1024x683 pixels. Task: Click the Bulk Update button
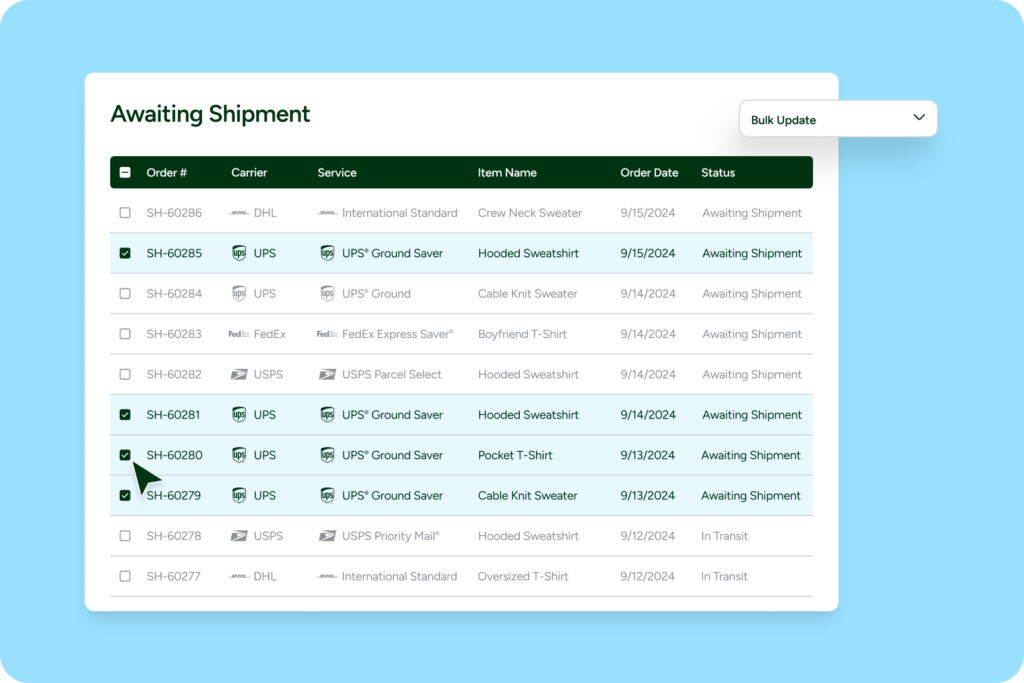[x=838, y=118]
